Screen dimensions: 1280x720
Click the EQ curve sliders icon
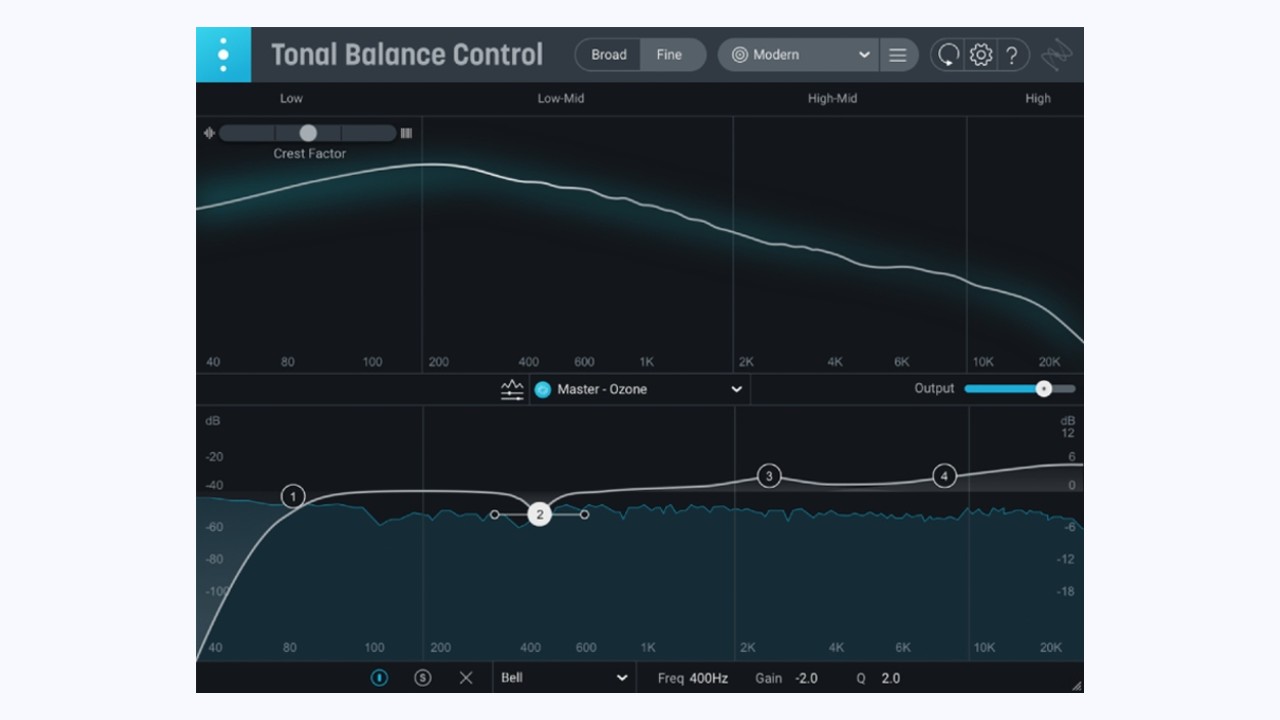(512, 389)
